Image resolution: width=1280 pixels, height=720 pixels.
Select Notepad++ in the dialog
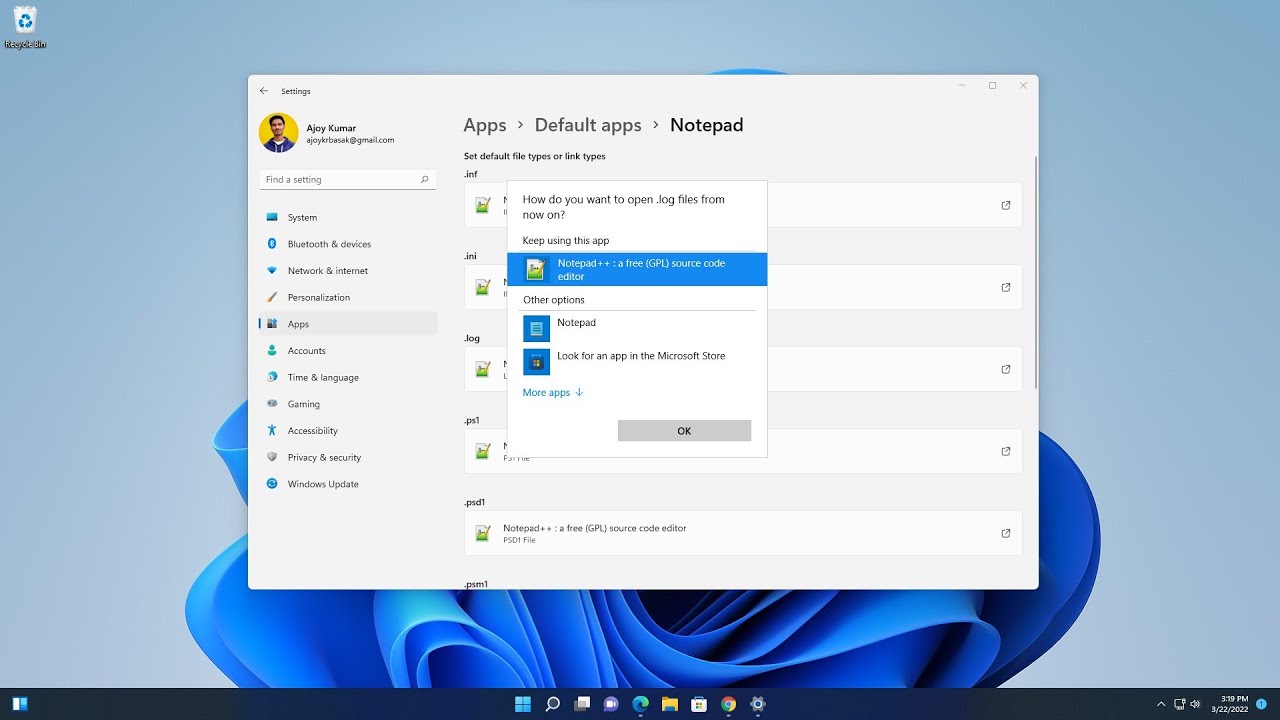pyautogui.click(x=637, y=269)
